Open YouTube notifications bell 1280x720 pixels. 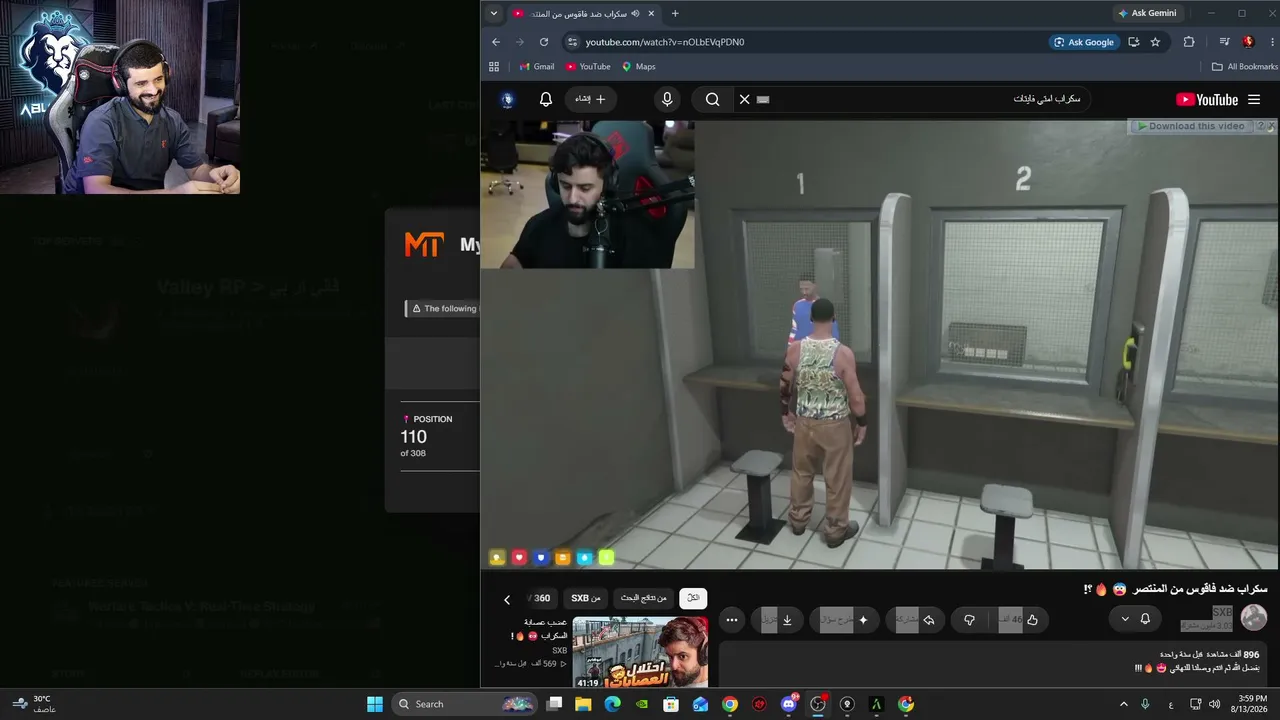(546, 99)
